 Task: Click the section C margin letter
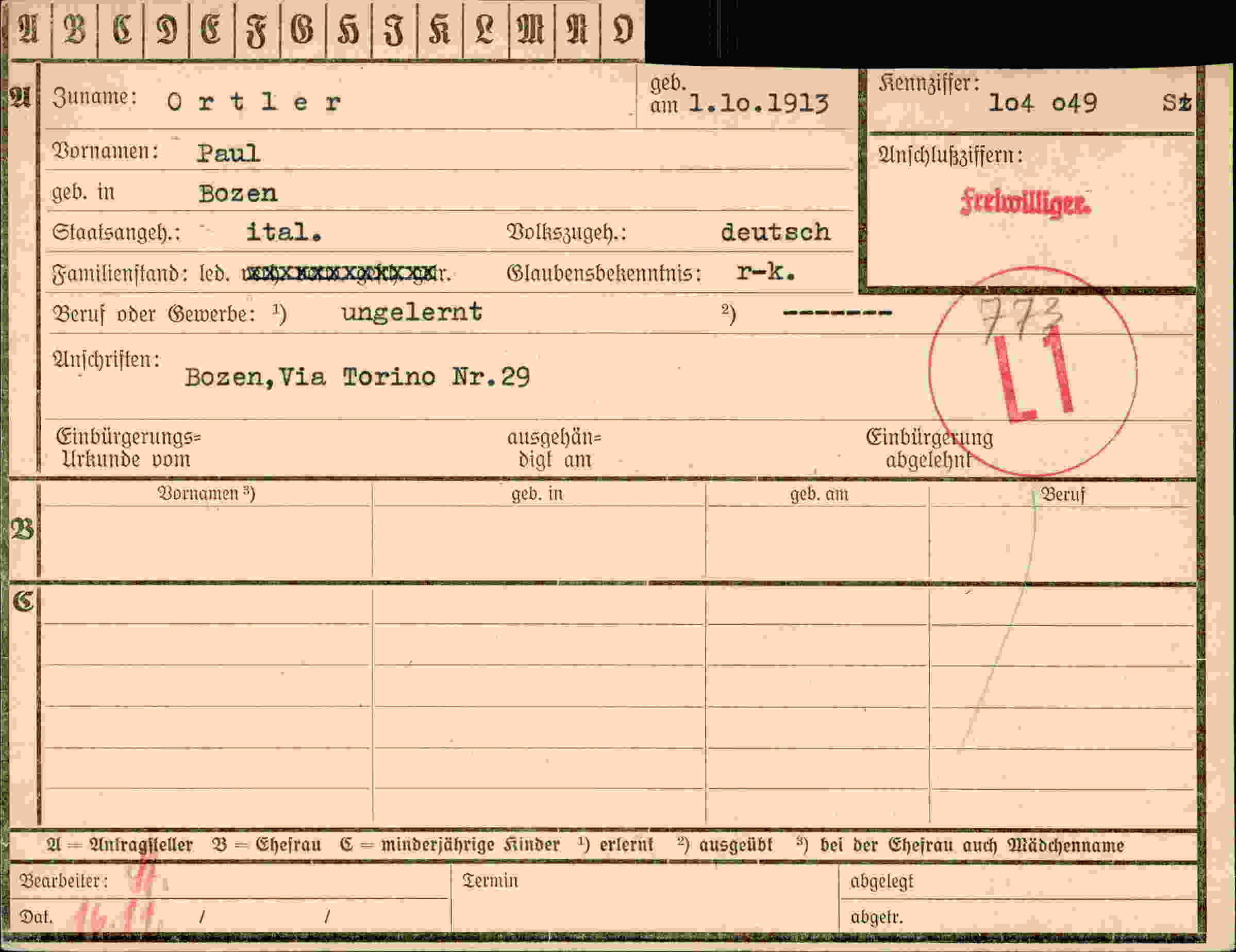[23, 601]
